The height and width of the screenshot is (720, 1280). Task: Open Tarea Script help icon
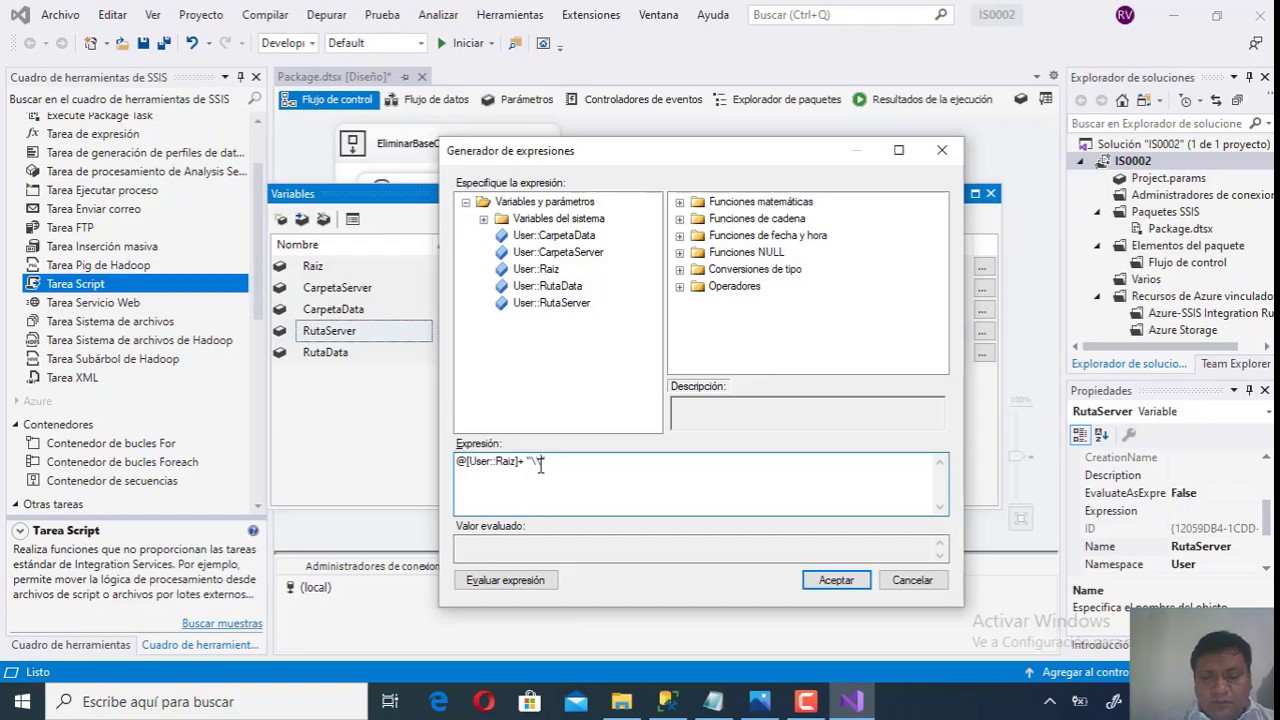(x=253, y=531)
